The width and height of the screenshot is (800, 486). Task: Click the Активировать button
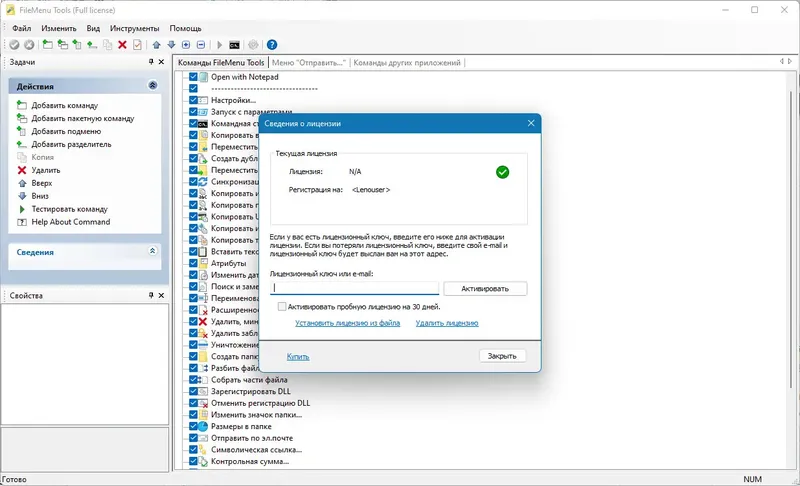point(485,289)
